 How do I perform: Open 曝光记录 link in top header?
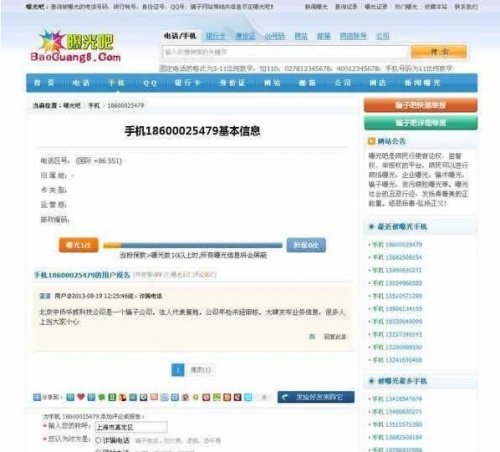376,7
